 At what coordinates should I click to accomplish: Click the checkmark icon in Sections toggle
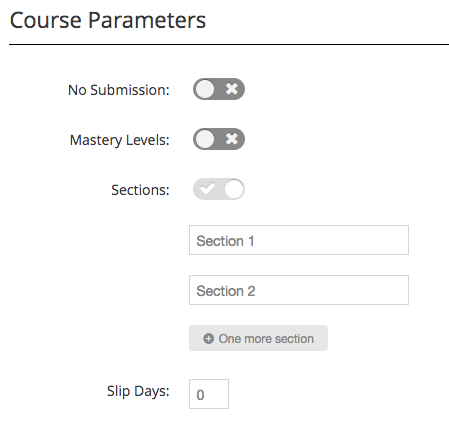coord(207,188)
